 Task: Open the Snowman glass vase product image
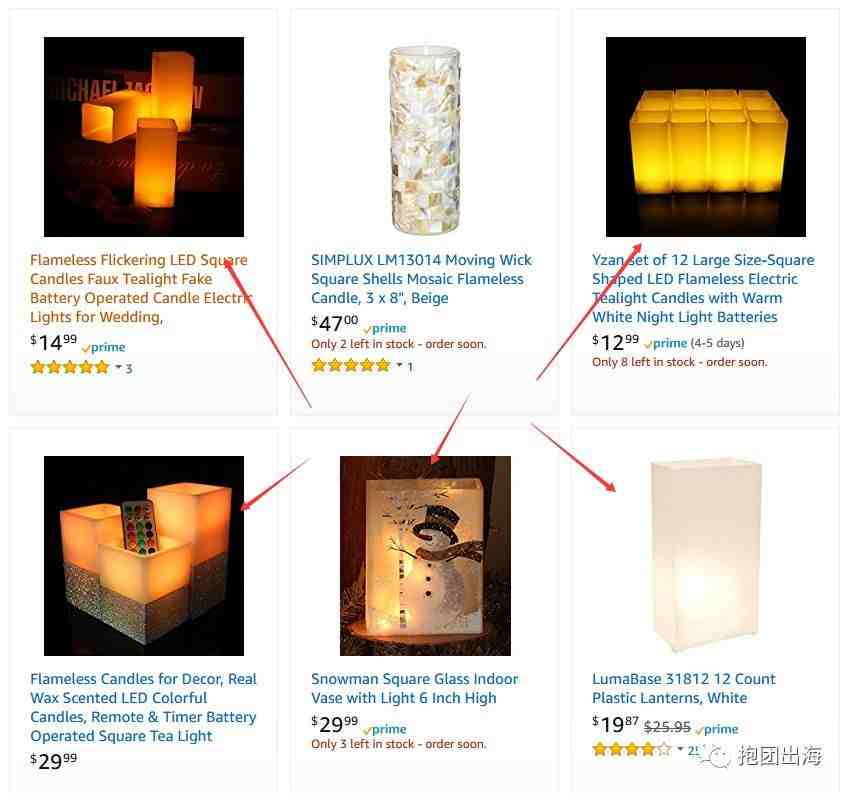coord(425,555)
